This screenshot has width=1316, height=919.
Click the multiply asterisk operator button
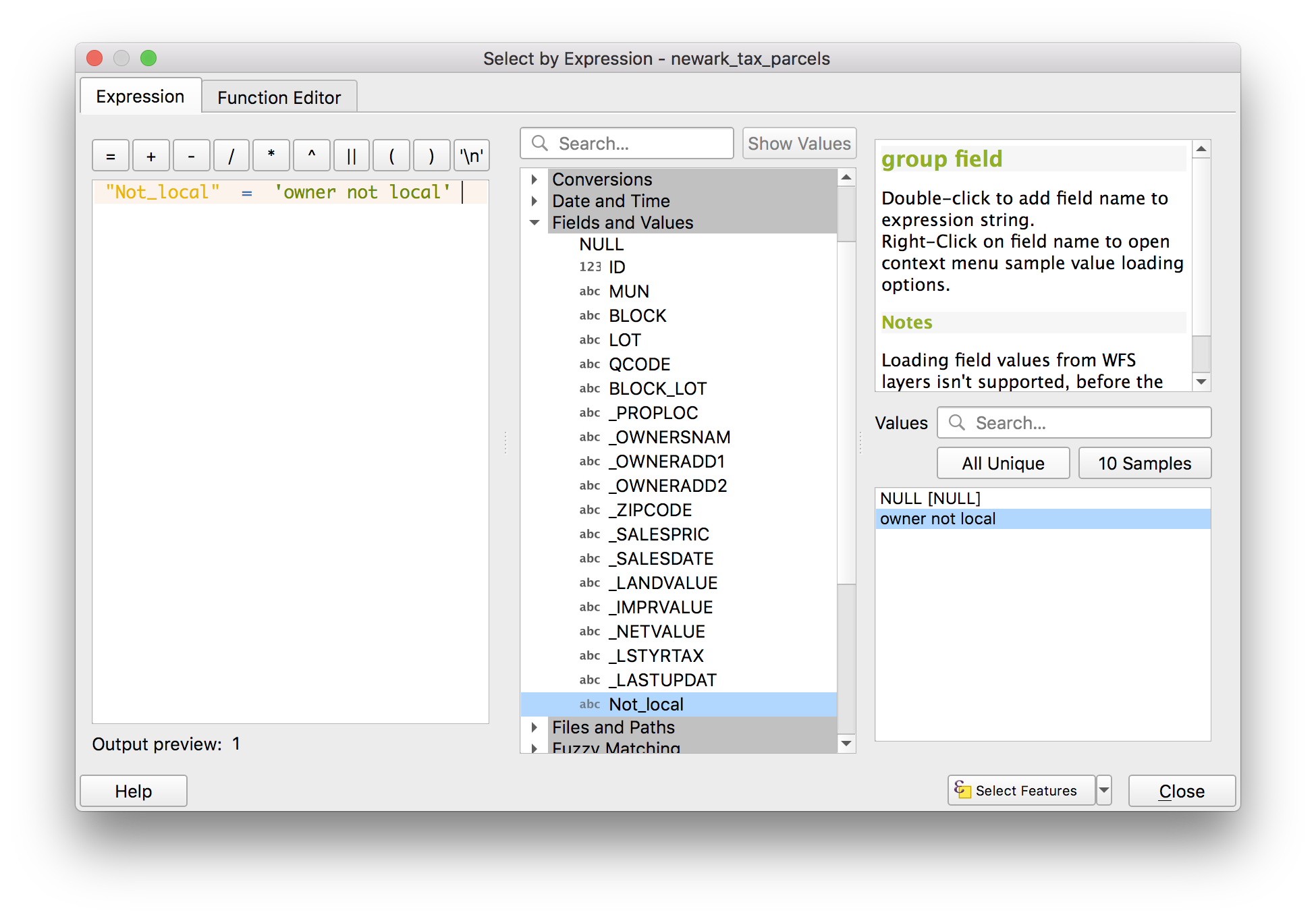click(271, 156)
